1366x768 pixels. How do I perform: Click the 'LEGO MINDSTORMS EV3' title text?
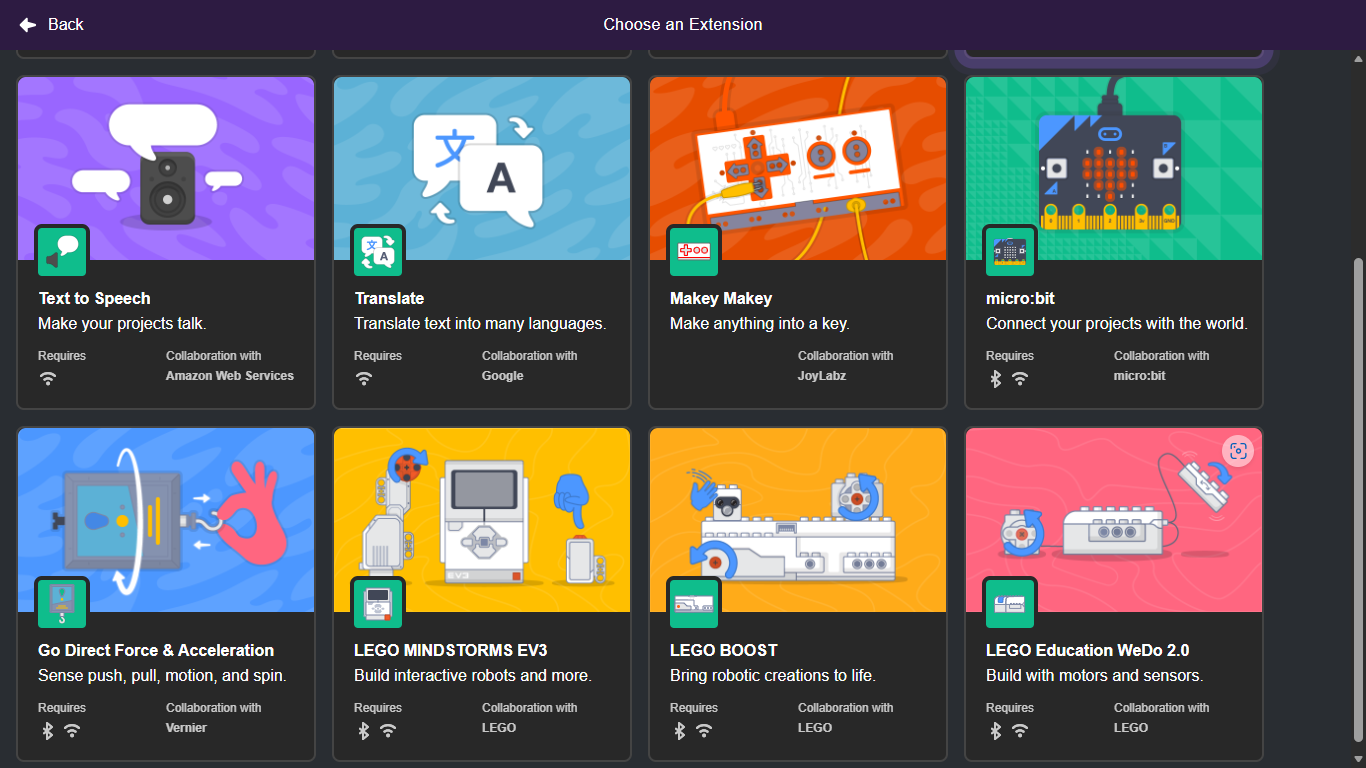(451, 650)
